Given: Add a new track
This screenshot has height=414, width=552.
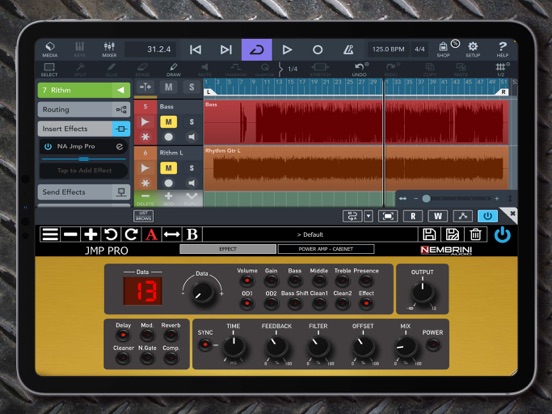Looking at the screenshot, I should tap(169, 199).
